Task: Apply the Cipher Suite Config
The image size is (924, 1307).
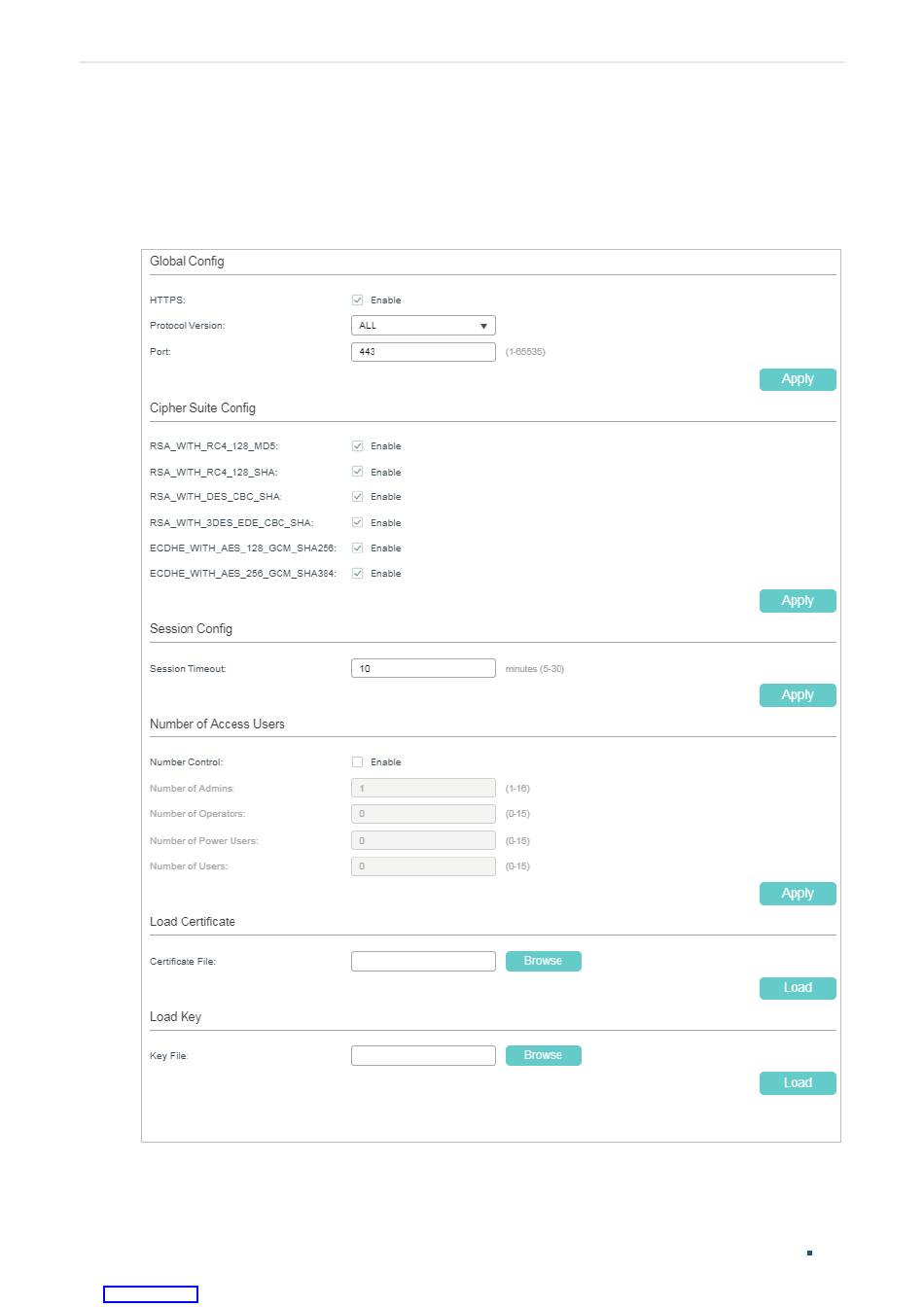Action: click(x=798, y=601)
